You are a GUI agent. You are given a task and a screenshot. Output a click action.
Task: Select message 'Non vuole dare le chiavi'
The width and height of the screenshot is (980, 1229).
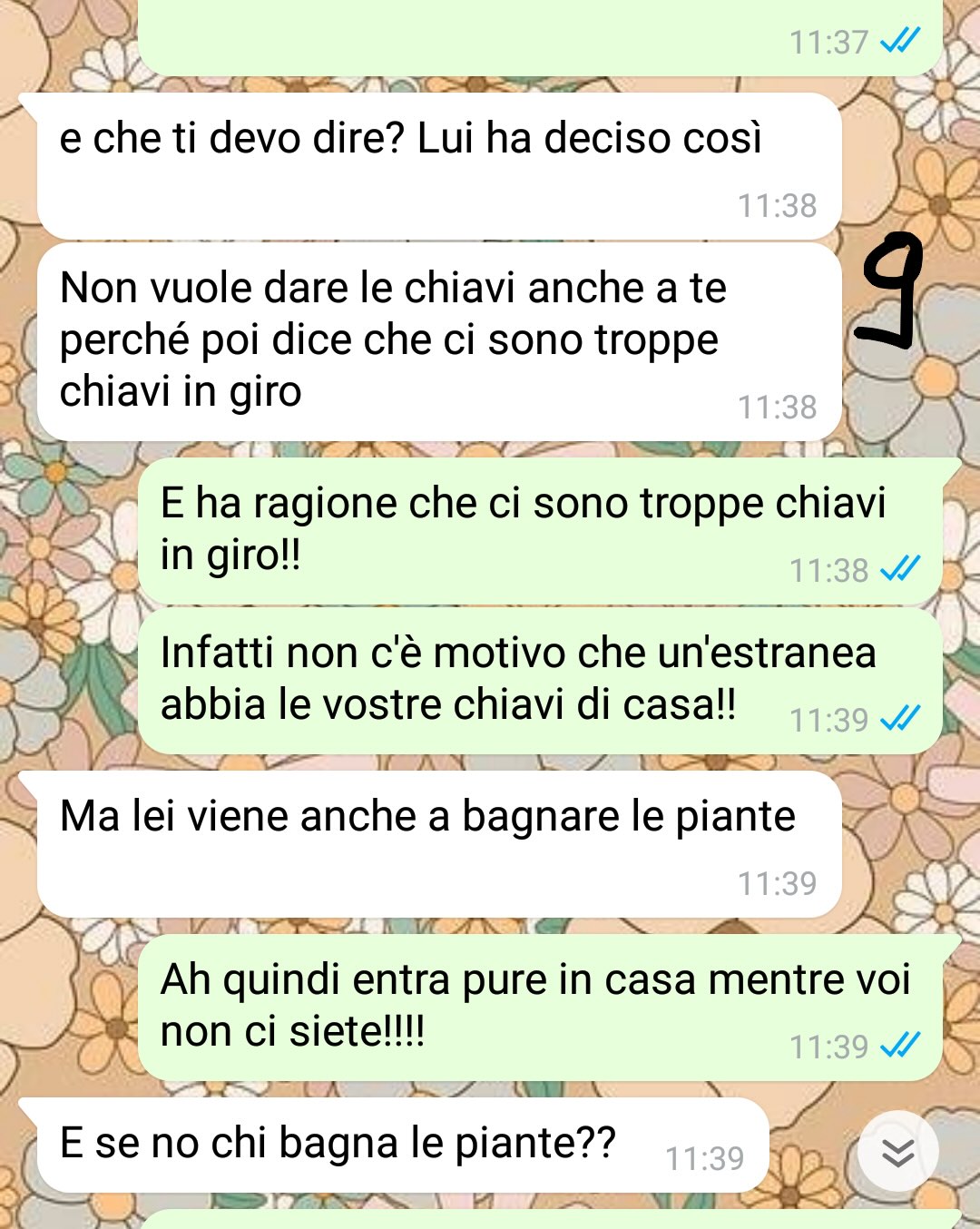tap(439, 342)
